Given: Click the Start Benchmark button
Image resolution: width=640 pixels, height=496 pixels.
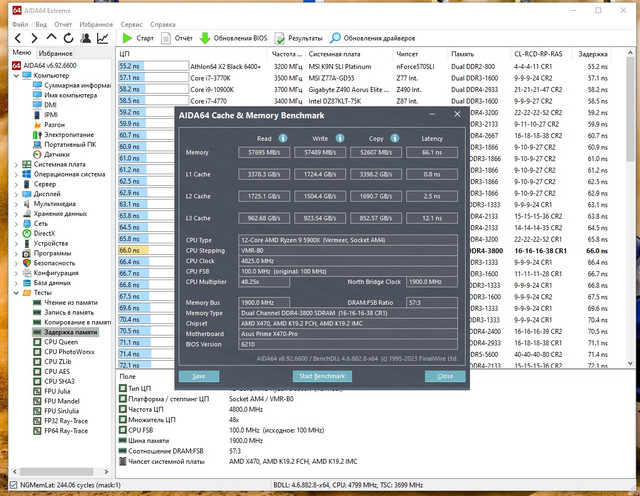Looking at the screenshot, I should [322, 376].
